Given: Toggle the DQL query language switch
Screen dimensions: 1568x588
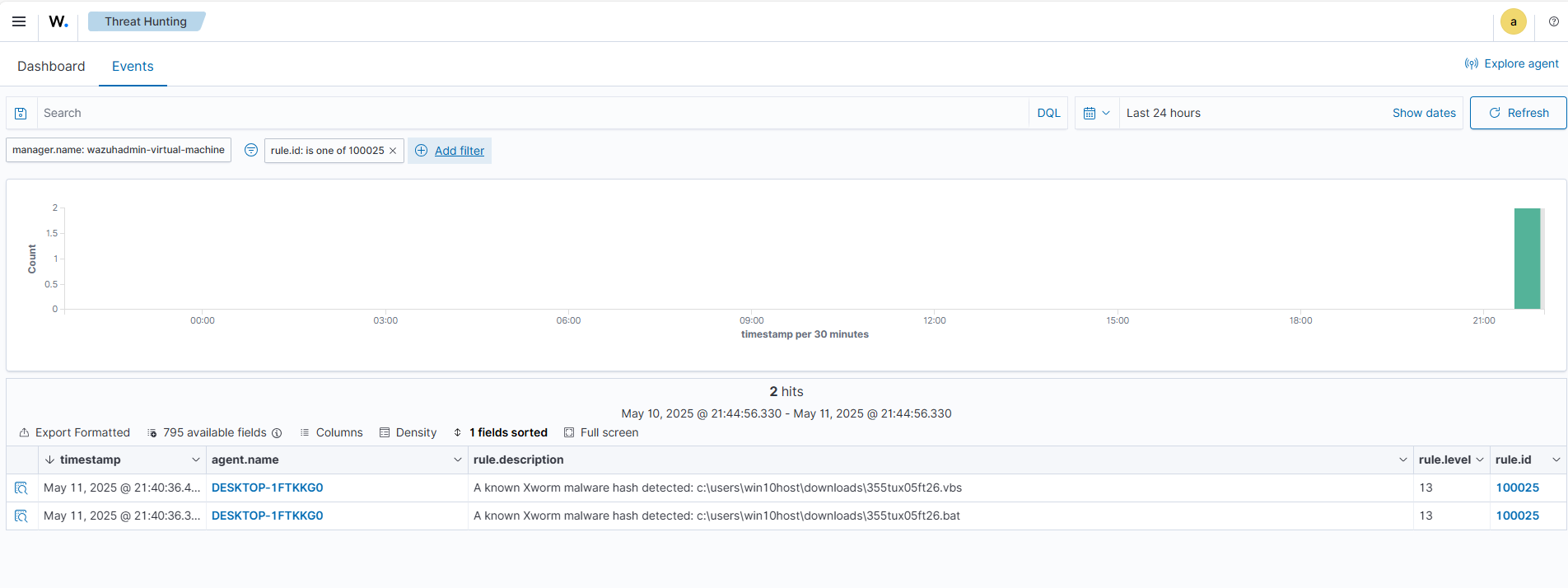Looking at the screenshot, I should (x=1048, y=114).
